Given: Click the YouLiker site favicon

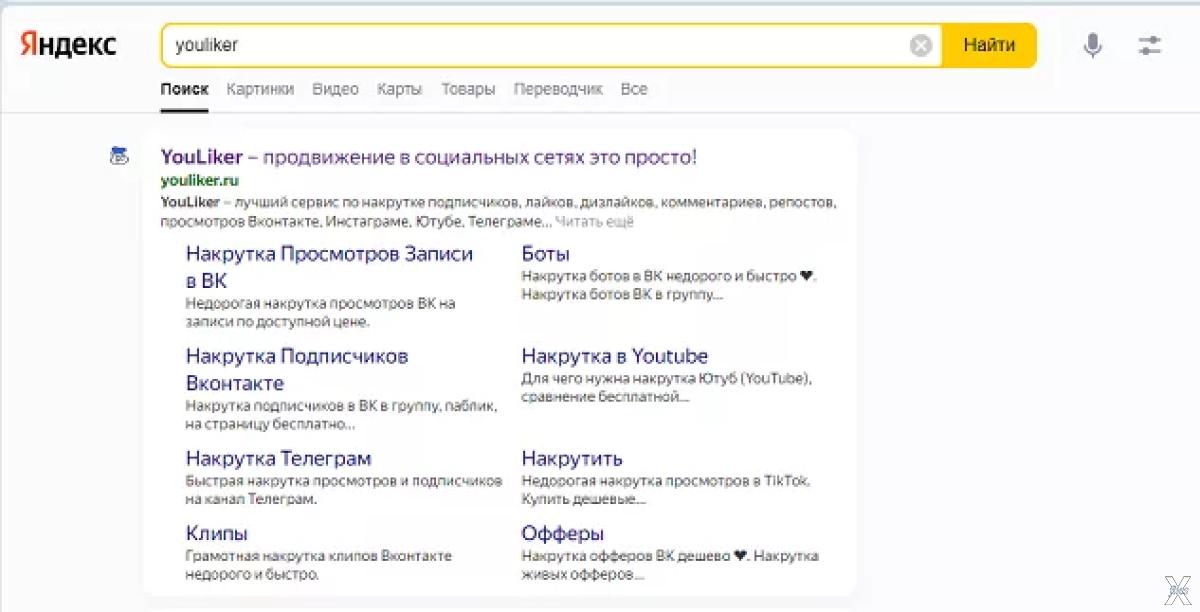Looking at the screenshot, I should pyautogui.click(x=119, y=156).
